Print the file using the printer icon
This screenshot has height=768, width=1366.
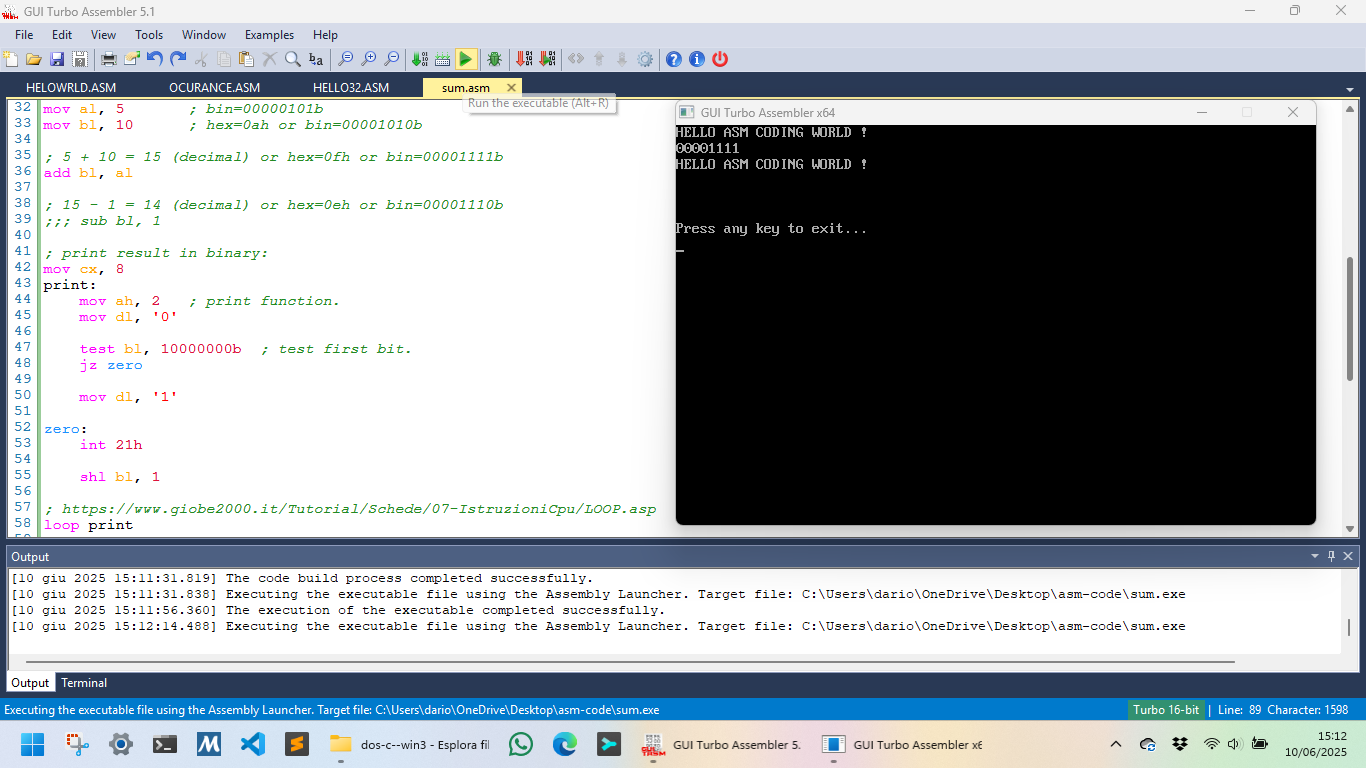(109, 59)
